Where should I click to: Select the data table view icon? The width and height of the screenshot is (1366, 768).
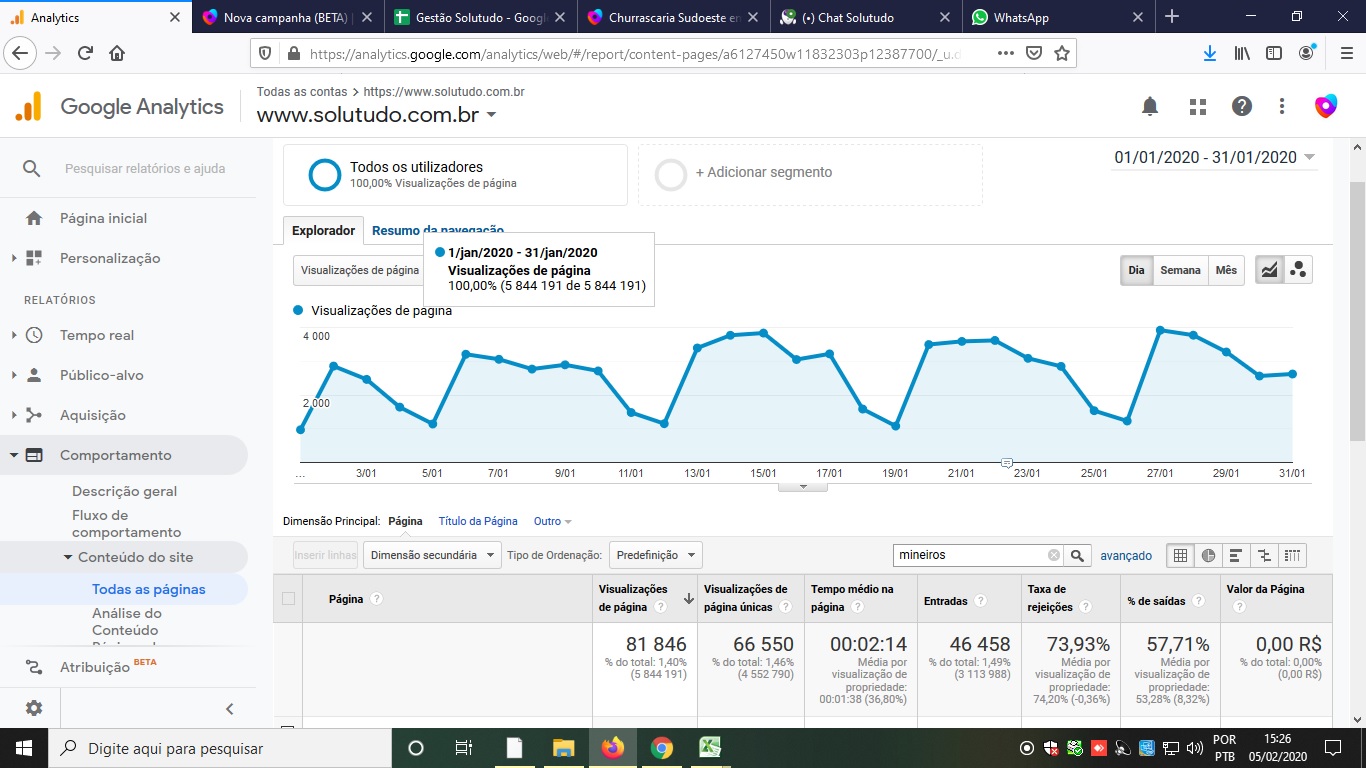pyautogui.click(x=1180, y=555)
